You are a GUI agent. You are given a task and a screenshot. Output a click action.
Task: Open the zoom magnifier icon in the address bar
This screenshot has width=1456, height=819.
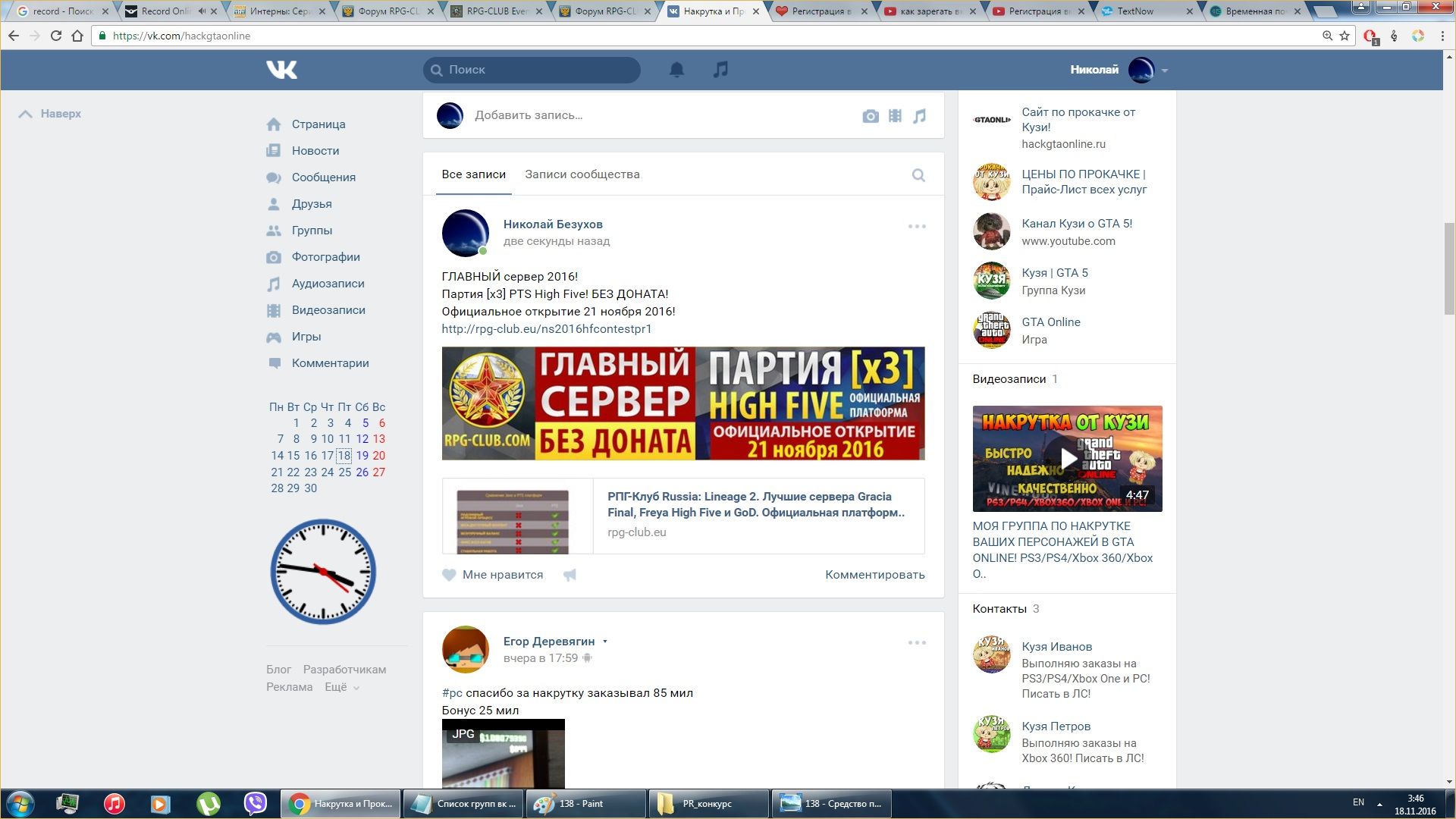pos(1327,36)
